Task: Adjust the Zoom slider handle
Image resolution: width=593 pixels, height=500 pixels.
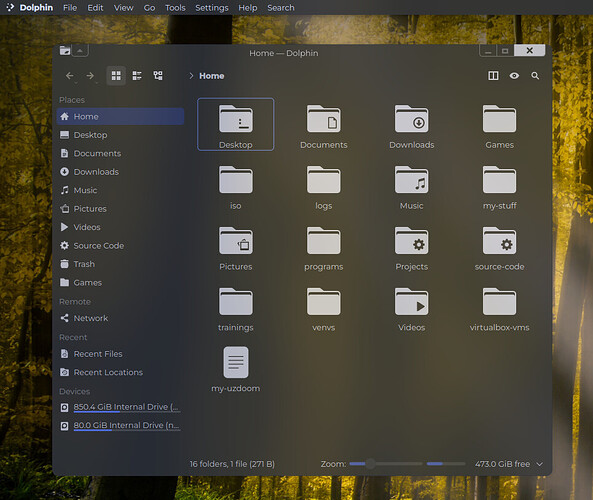Action: pyautogui.click(x=370, y=464)
